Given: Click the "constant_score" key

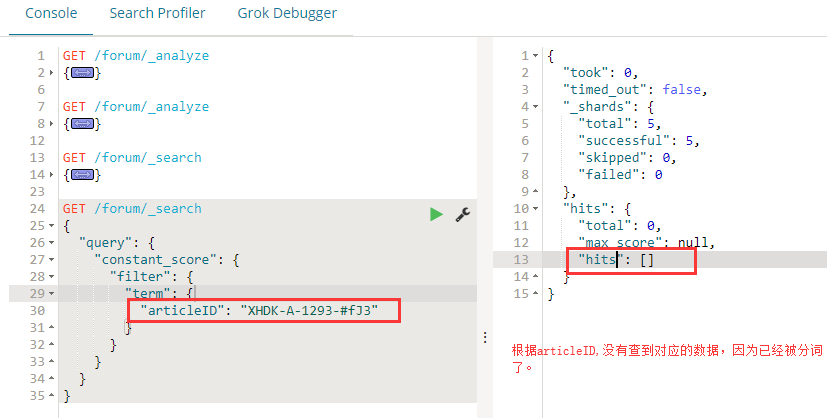Looking at the screenshot, I should pos(159,260).
